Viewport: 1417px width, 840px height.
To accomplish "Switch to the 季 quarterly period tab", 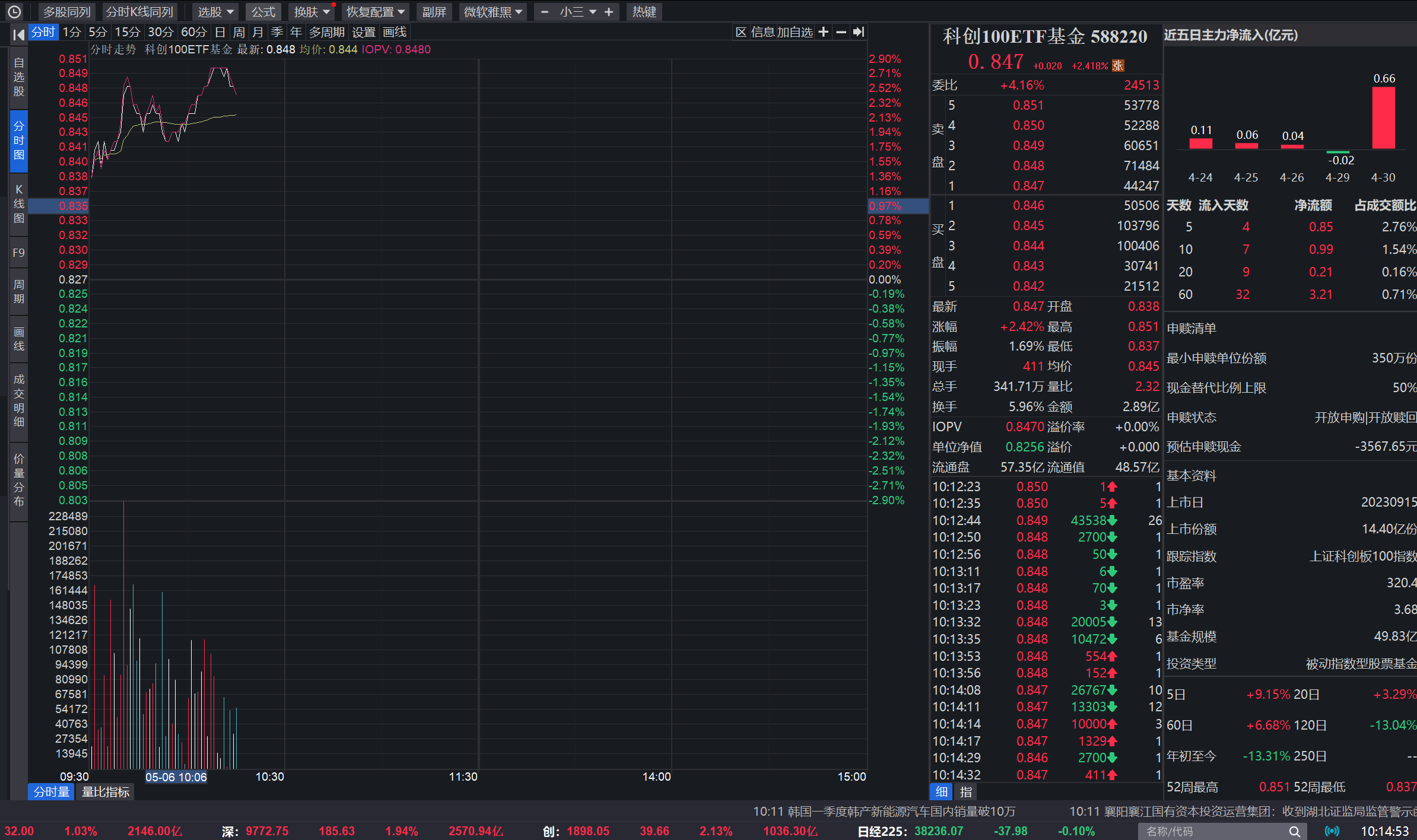I will point(277,32).
